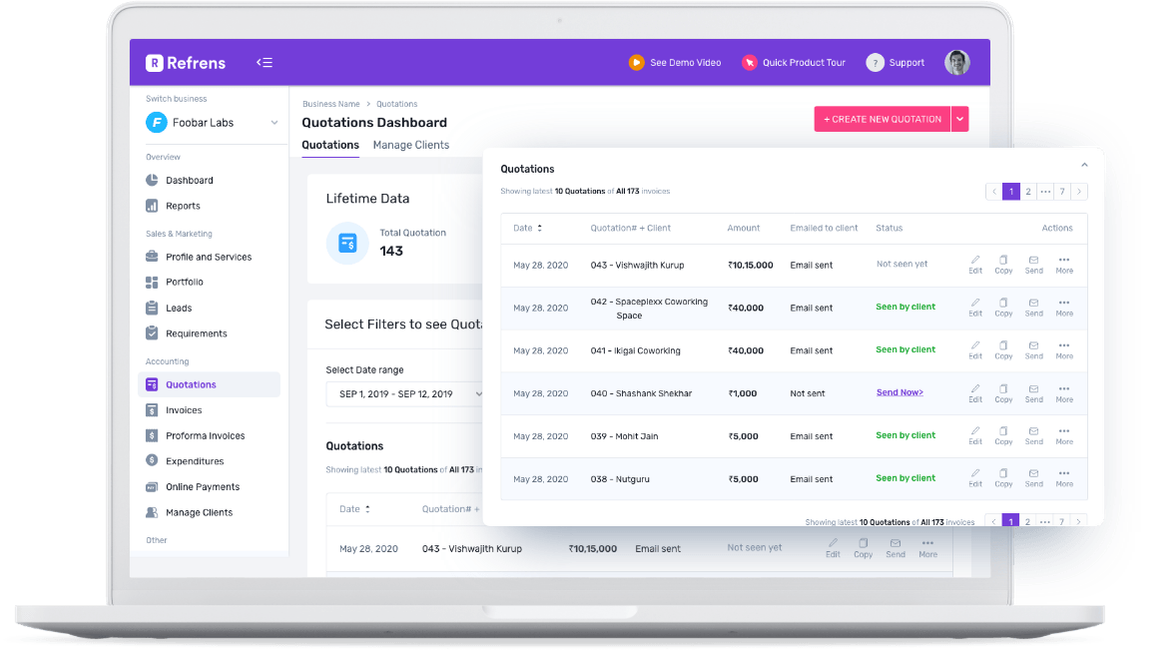Go to page 2 in top pagination

(1028, 191)
